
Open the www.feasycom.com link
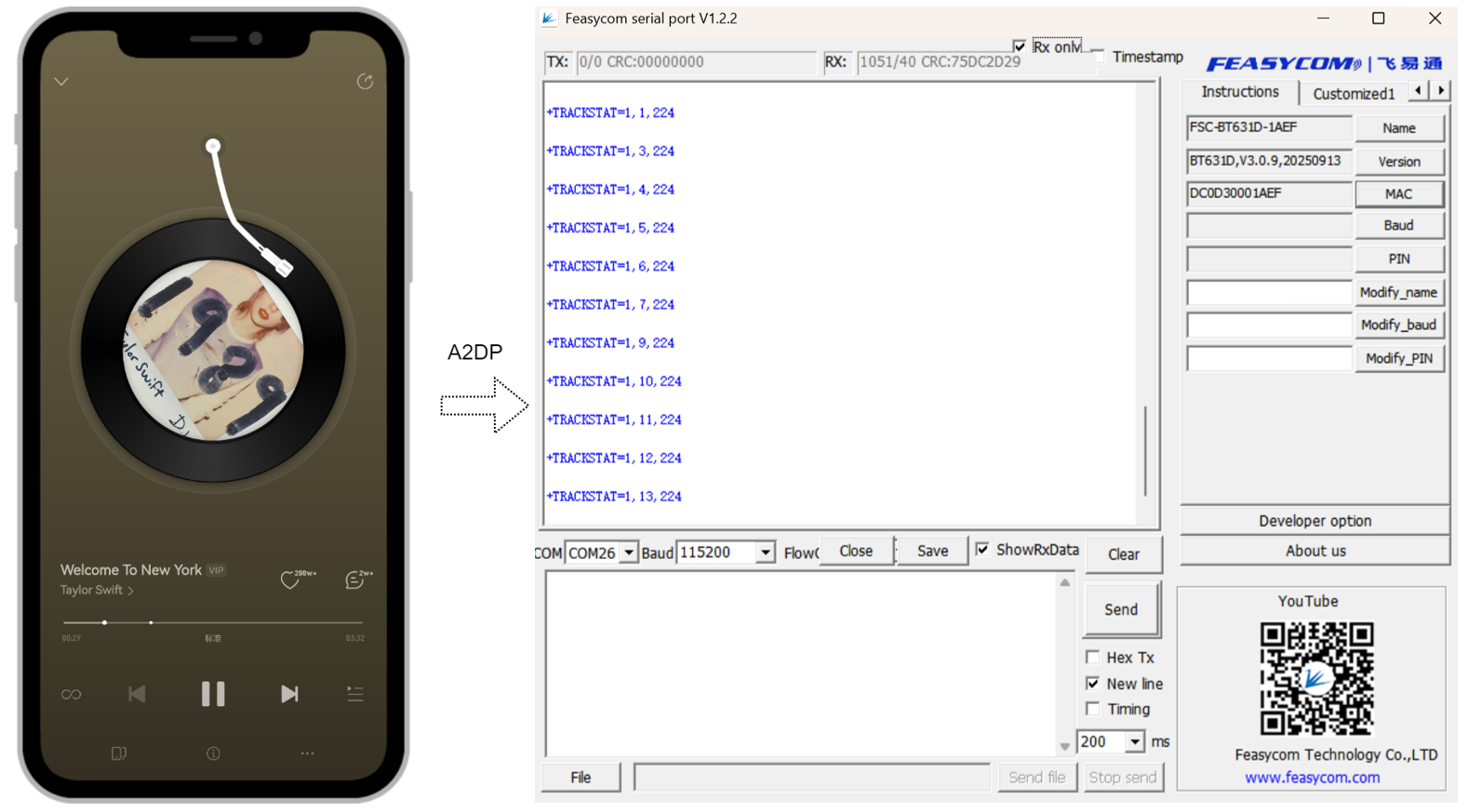pyautogui.click(x=1312, y=778)
